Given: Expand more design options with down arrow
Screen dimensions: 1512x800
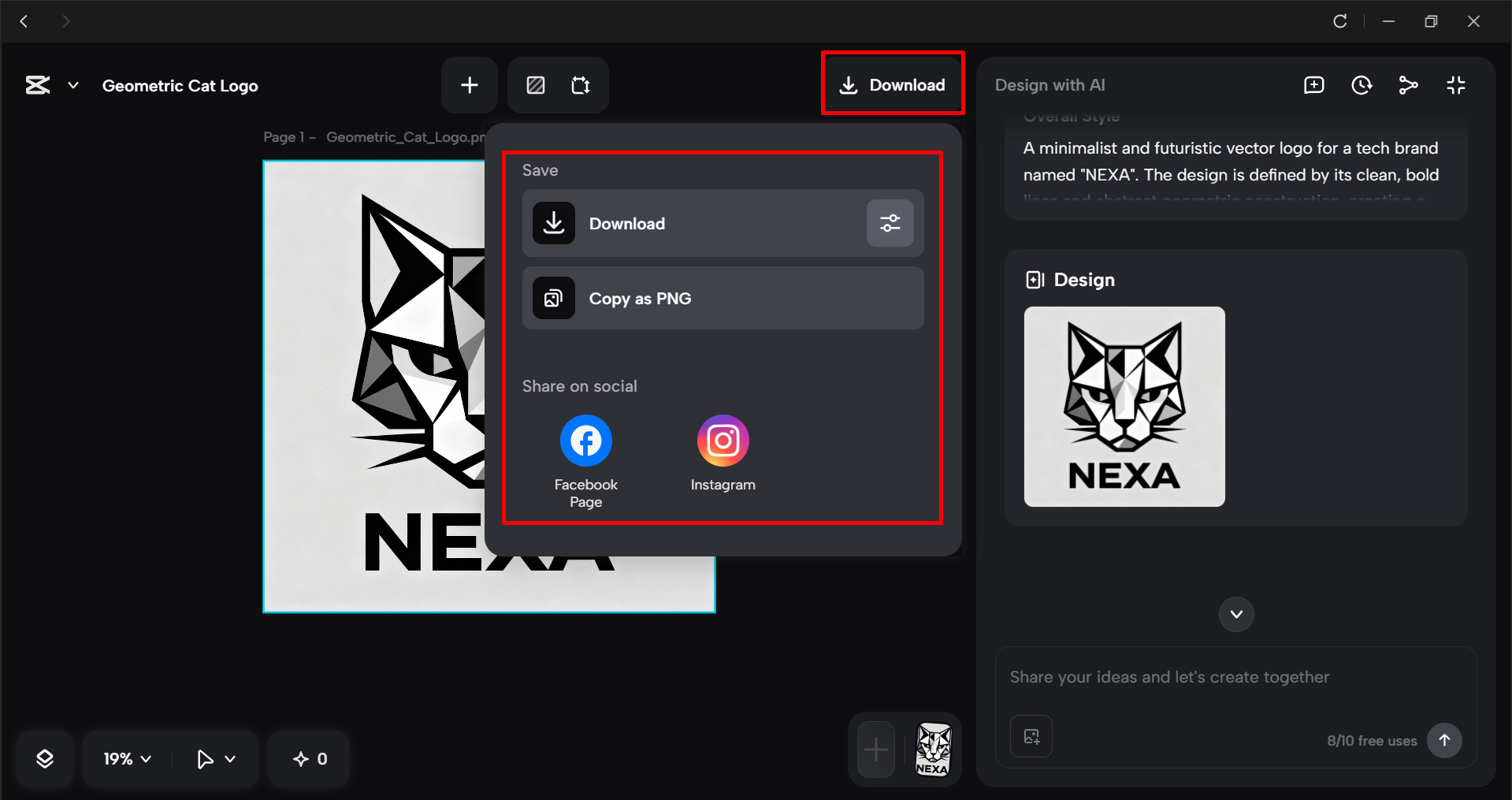Looking at the screenshot, I should coord(1235,614).
